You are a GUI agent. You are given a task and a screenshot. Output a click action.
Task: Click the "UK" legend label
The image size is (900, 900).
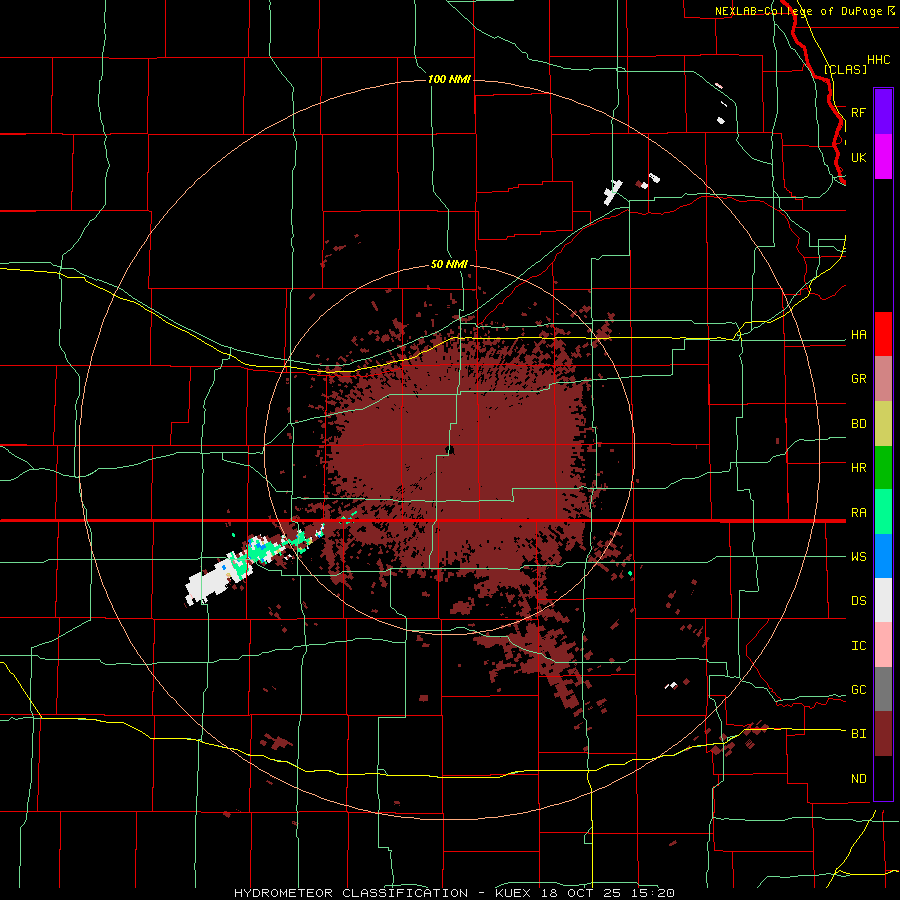(x=858, y=157)
